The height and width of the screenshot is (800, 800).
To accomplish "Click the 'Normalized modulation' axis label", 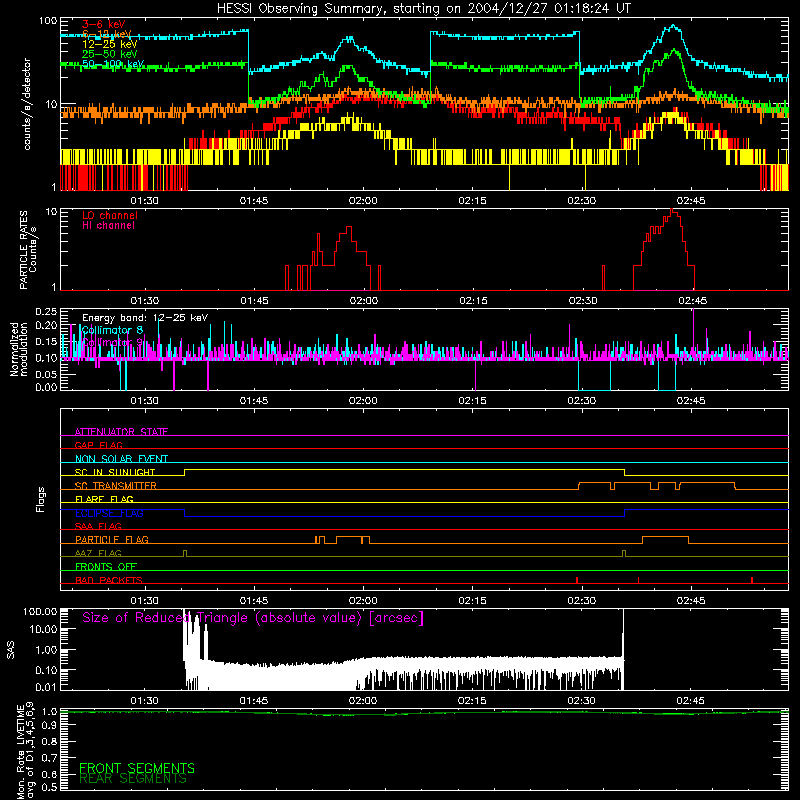I will coord(19,349).
